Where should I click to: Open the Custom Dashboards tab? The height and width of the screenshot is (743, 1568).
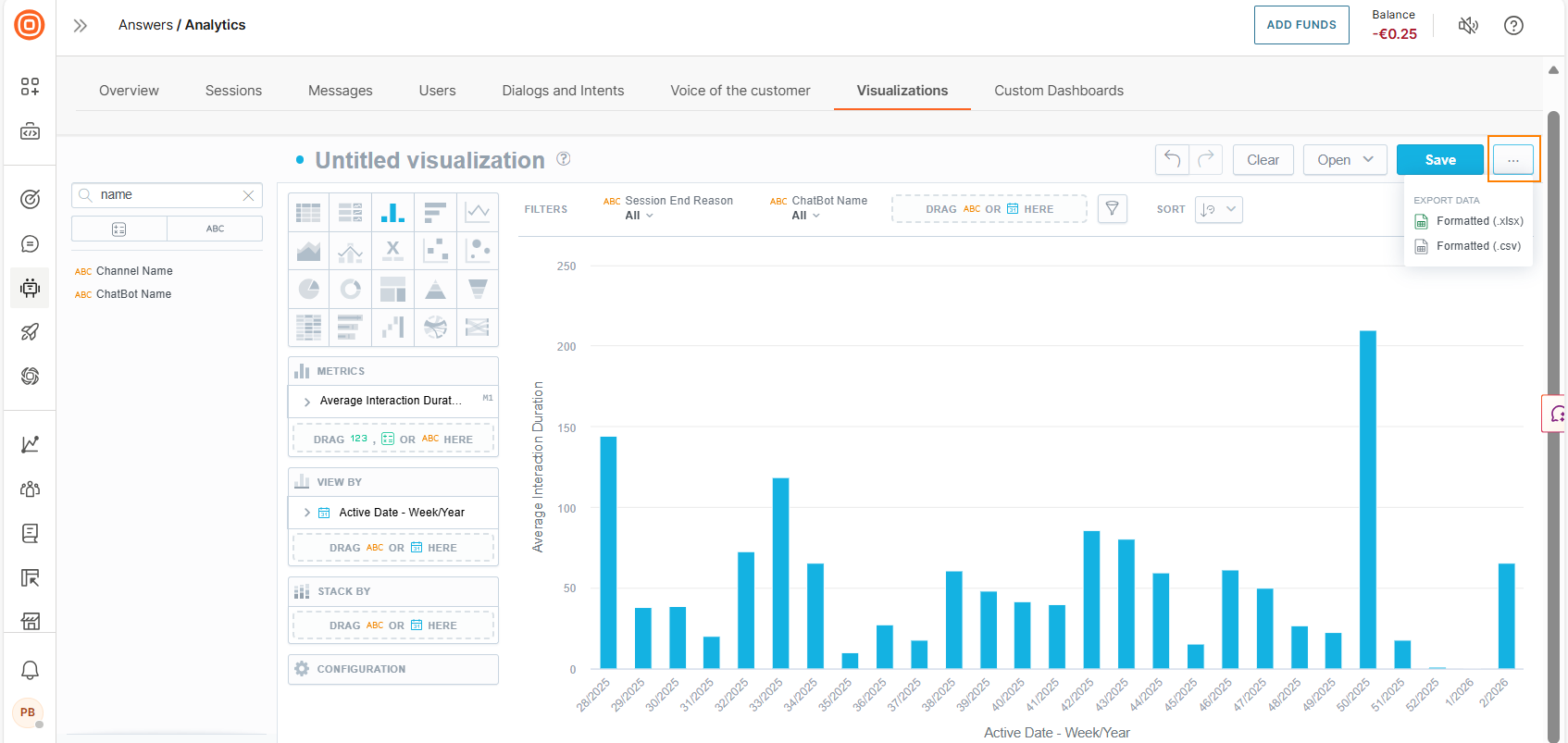point(1059,91)
